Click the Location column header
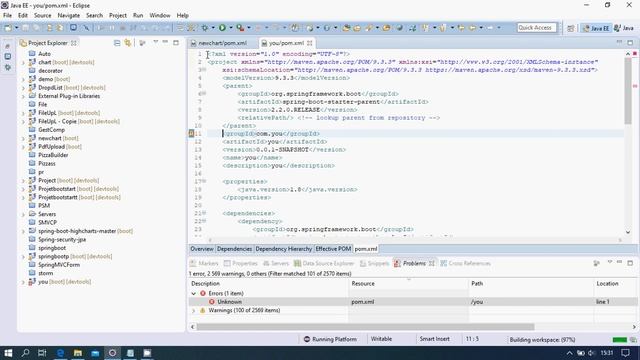This screenshot has width=640, height=360. point(615,283)
